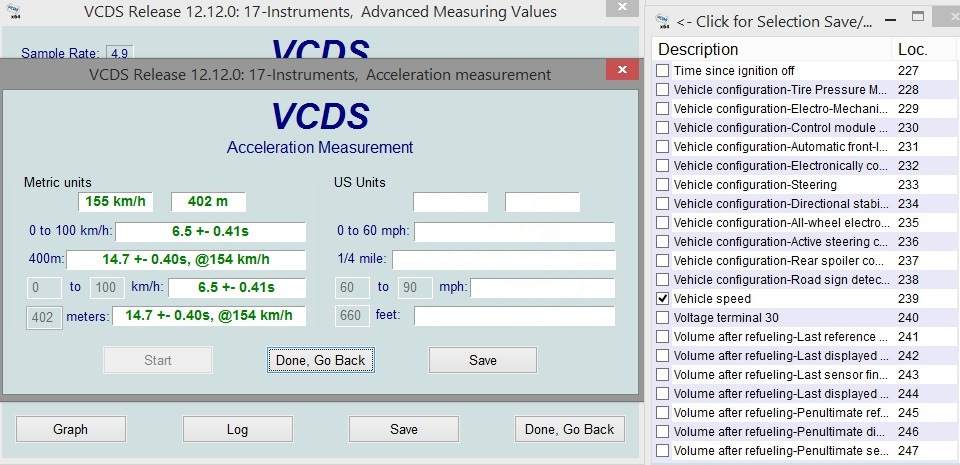
Task: Click the Sample Rate value field
Action: click(120, 53)
